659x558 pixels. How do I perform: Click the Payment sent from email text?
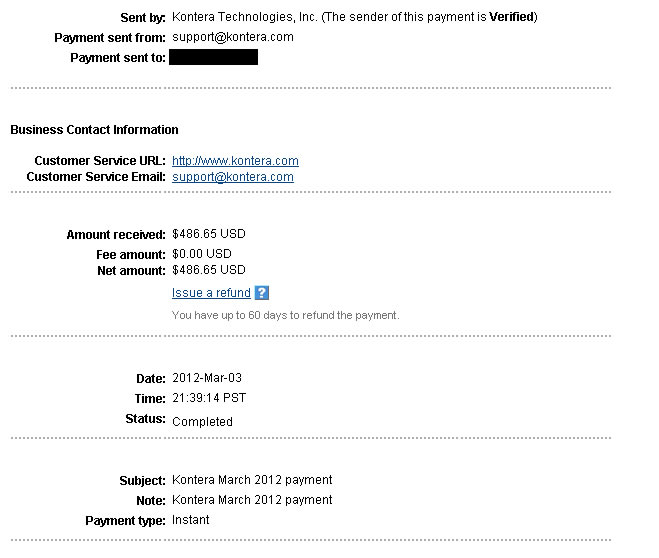tap(233, 37)
